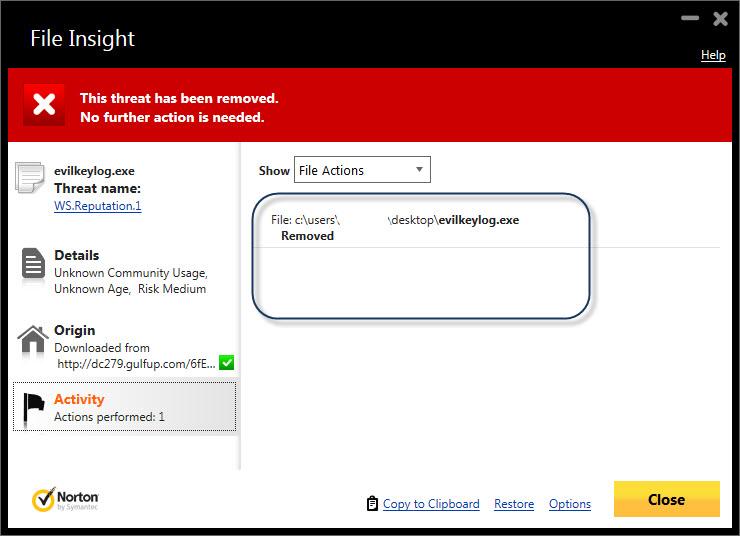The image size is (740, 536).
Task: Click the Norton by Symantec logo
Action: (65, 500)
